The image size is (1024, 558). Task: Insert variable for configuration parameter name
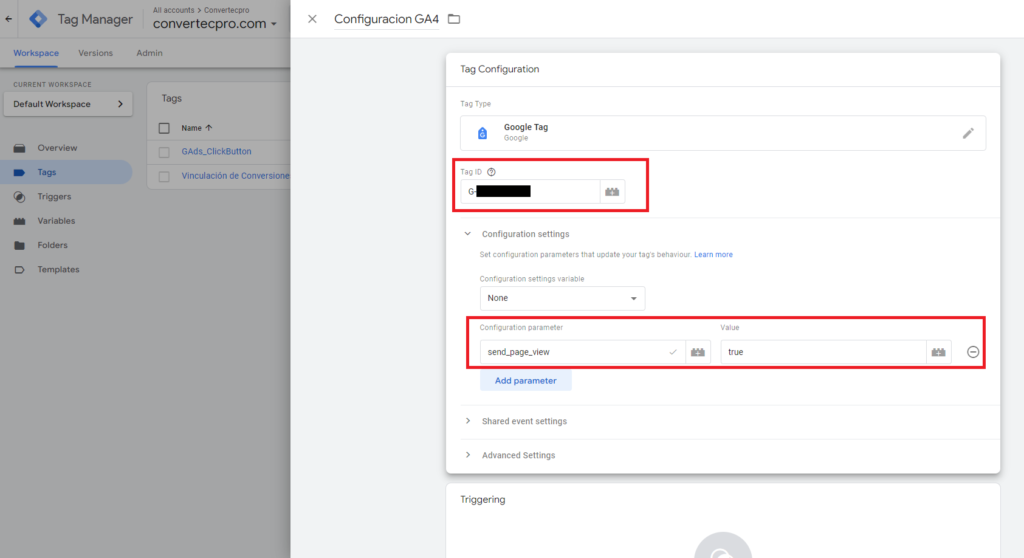click(x=697, y=352)
